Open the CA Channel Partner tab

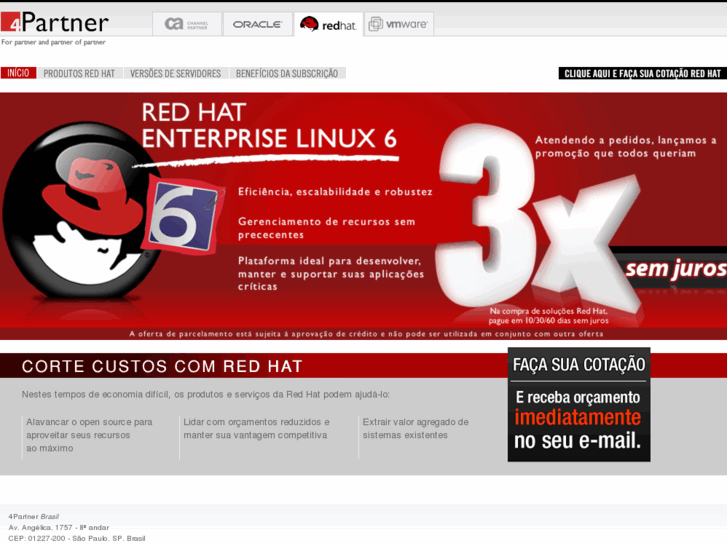pos(187,24)
